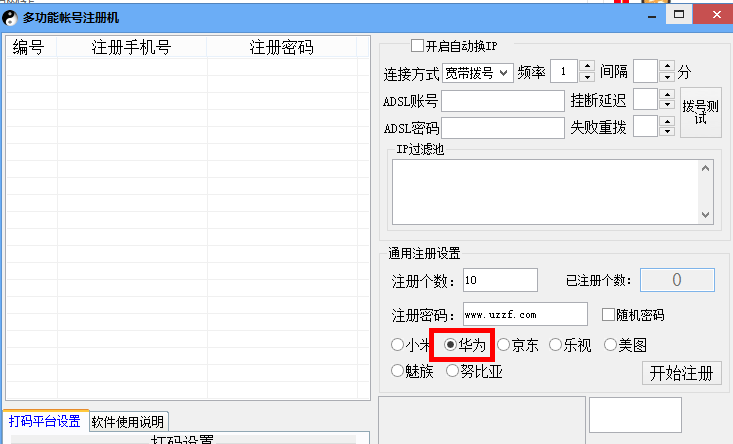Click the 编号 column header
This screenshot has width=733, height=444.
click(31, 47)
